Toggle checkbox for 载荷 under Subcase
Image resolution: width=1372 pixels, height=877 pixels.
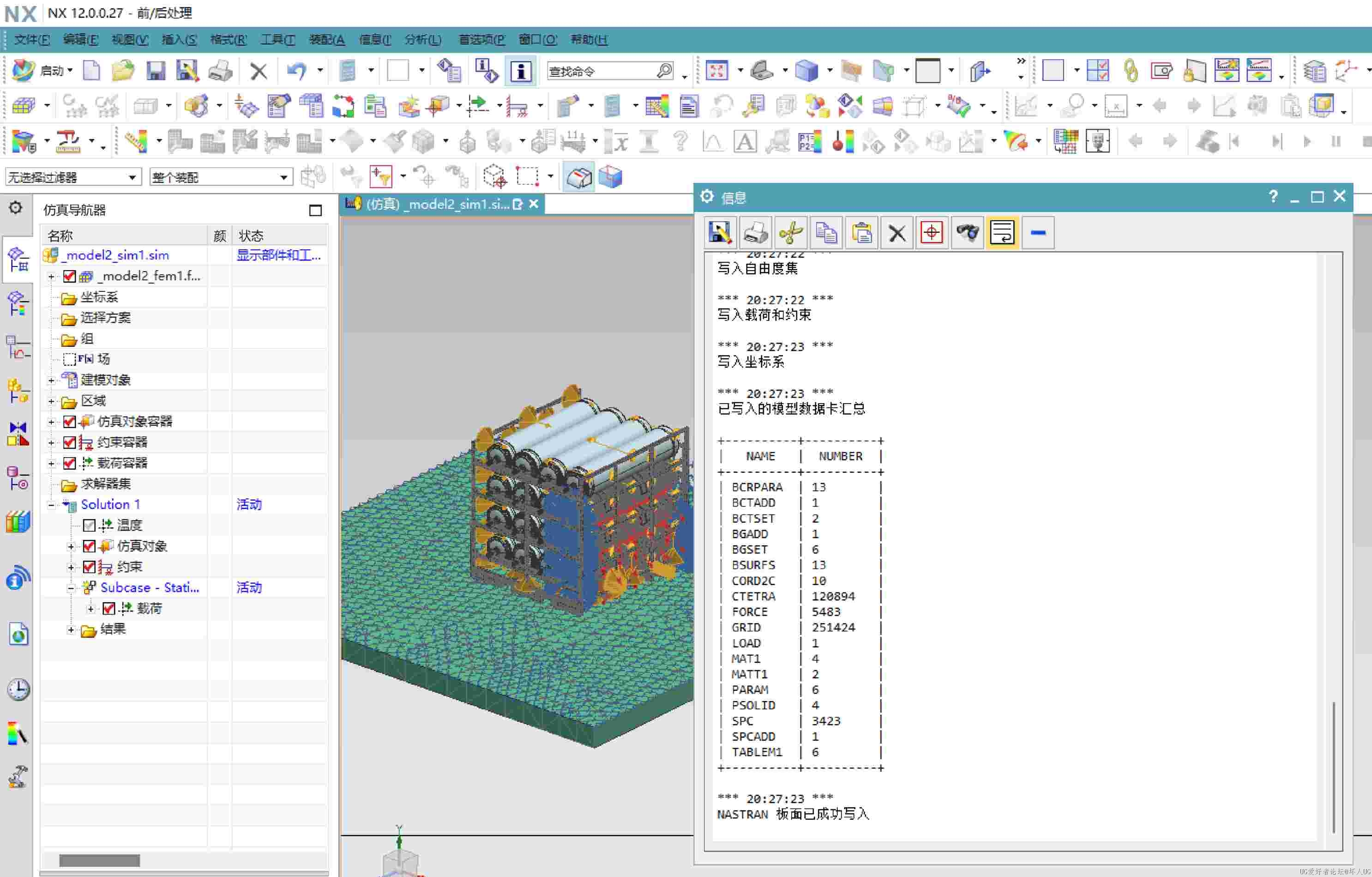click(x=109, y=609)
